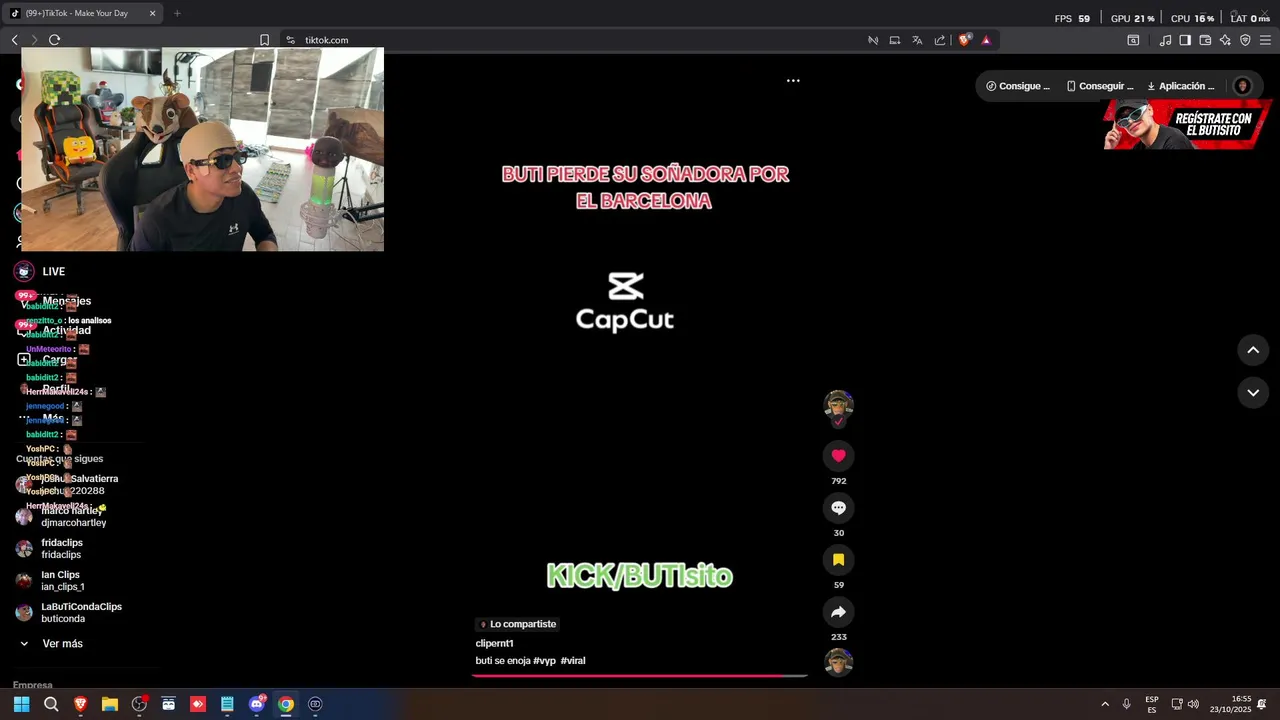Click the Brave browser taskbar icon
This screenshot has height=720, width=1280.
coord(80,704)
